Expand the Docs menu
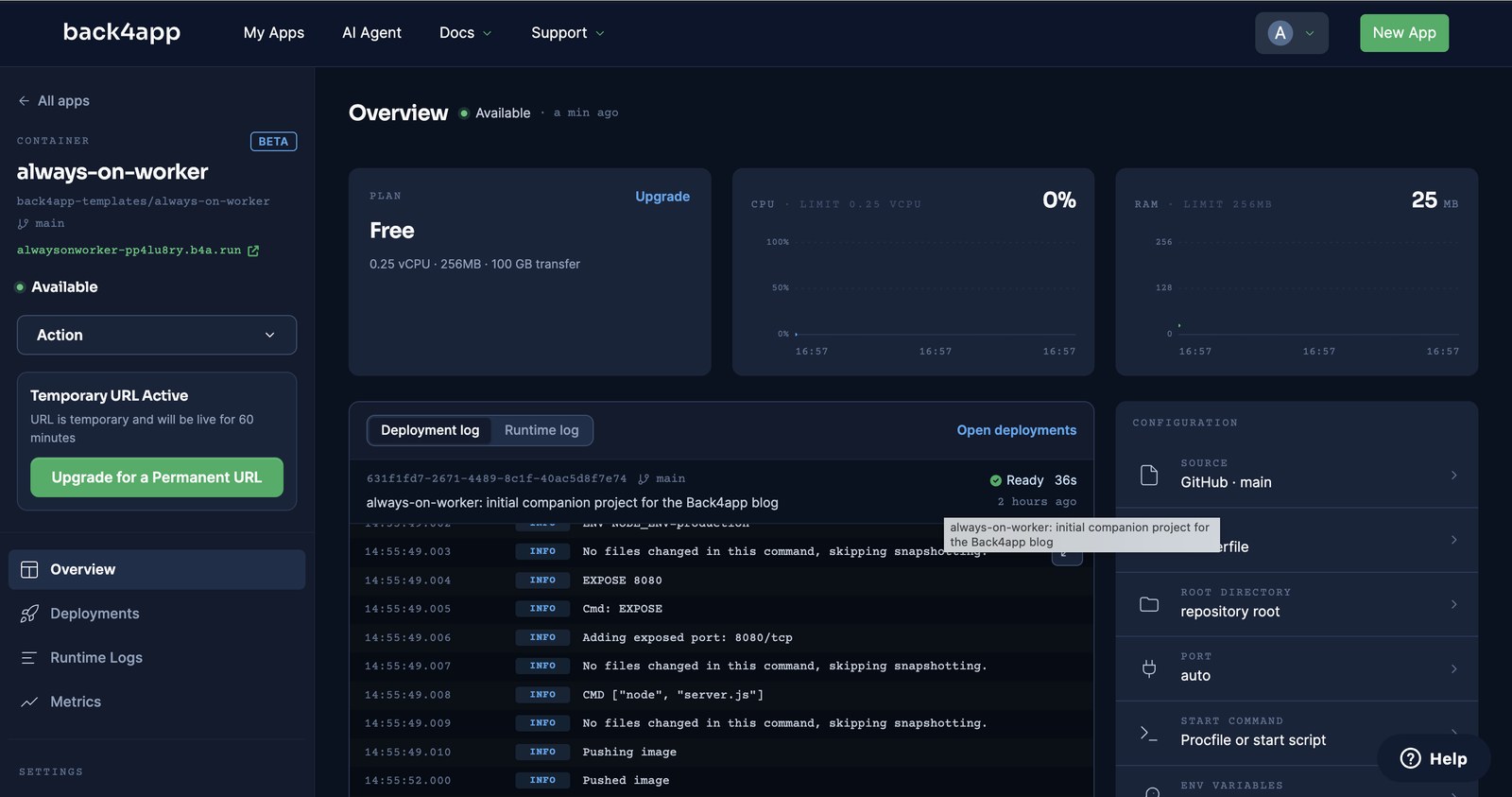The width and height of the screenshot is (1512, 797). 465,33
